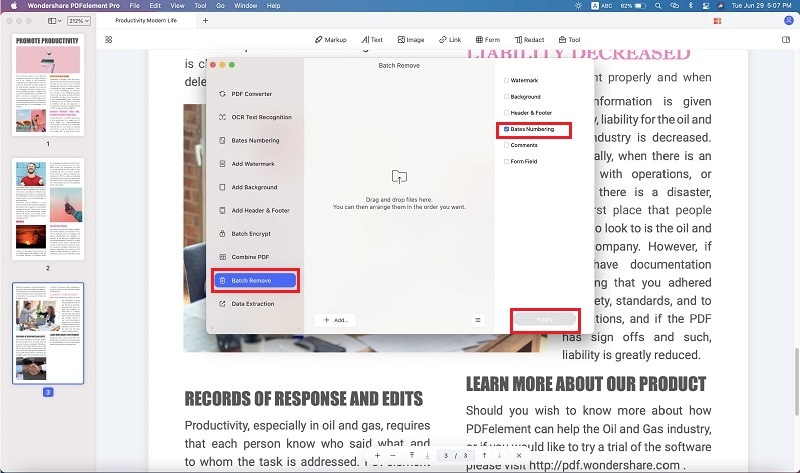Uncheck the Bates Numbering checkbox
800x473 pixels.
tap(506, 129)
